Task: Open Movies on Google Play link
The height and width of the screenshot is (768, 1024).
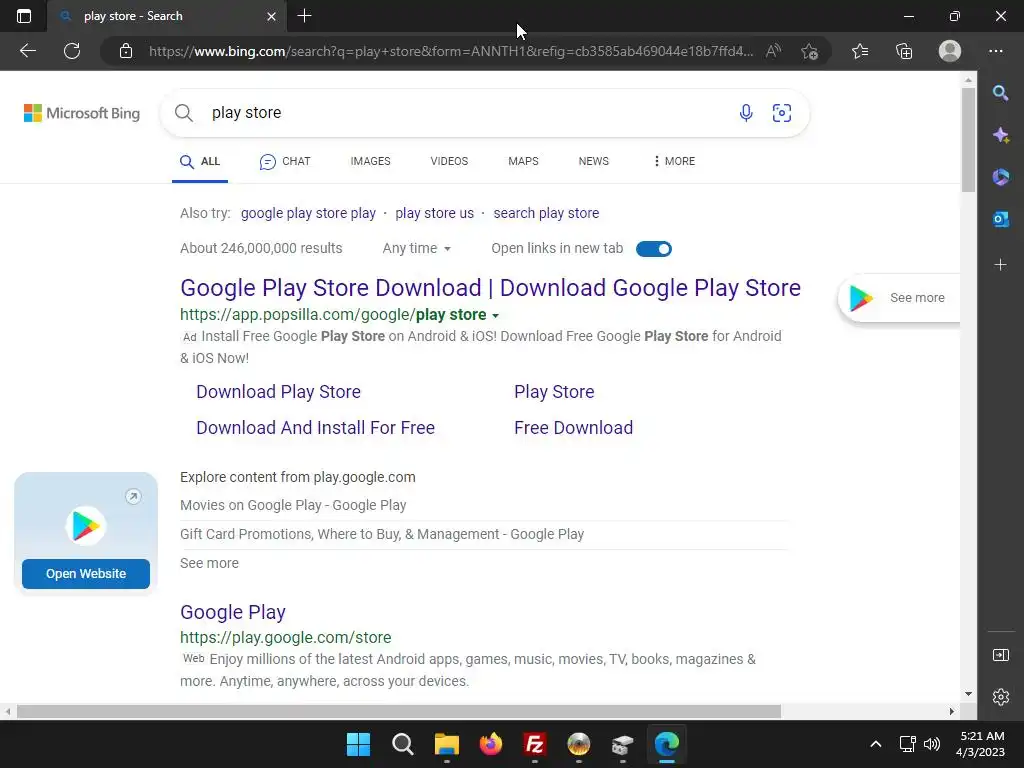Action: point(293,505)
